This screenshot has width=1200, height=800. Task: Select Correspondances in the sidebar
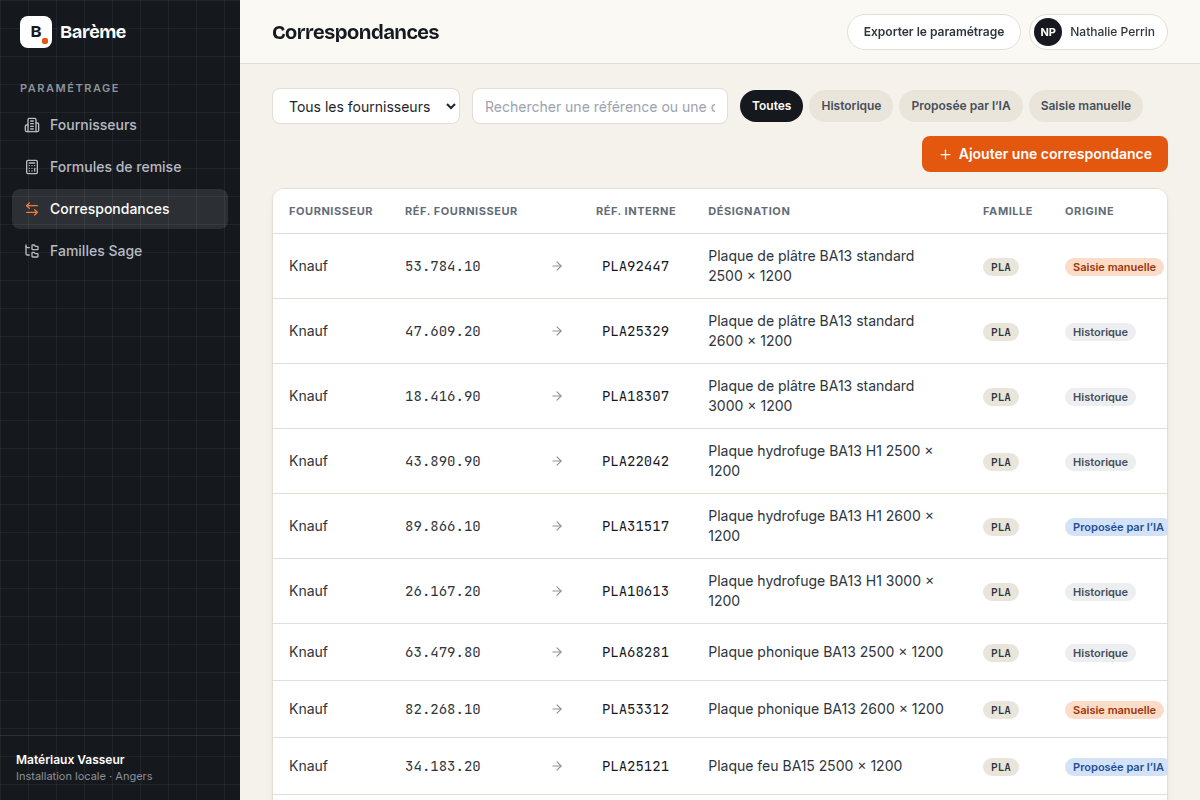click(x=120, y=209)
